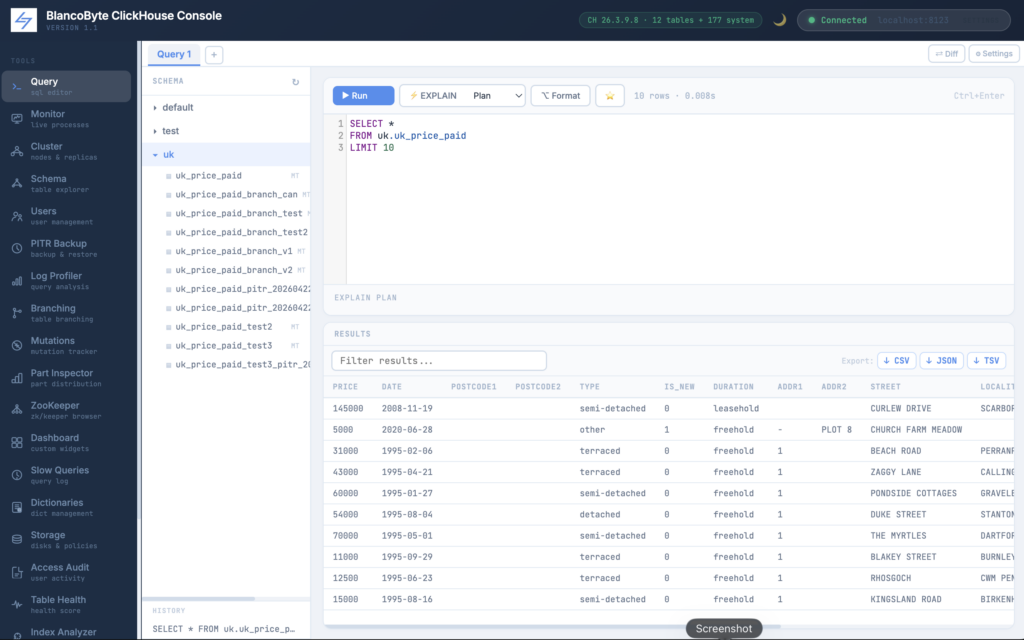This screenshot has height=640, width=1024.
Task: Select table uk_price_paid_branch_v1
Action: tap(236, 251)
